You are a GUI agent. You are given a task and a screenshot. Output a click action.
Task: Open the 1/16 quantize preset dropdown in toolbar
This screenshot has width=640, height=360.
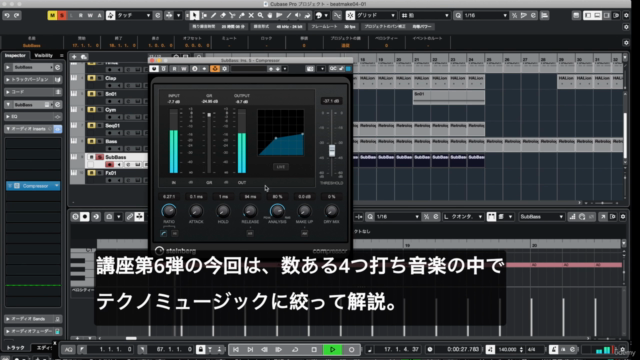[486, 16]
